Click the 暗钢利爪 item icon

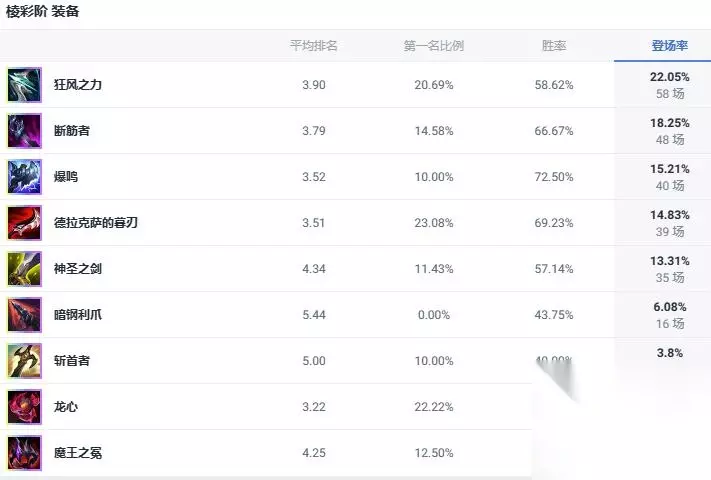(x=24, y=315)
